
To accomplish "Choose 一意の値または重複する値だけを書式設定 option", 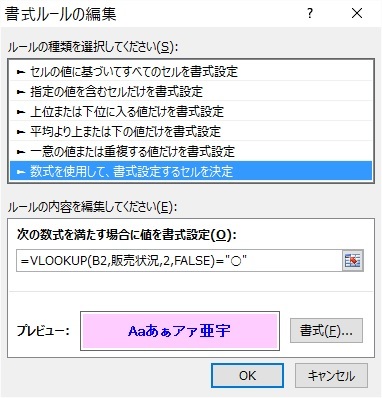I will pos(191,151).
